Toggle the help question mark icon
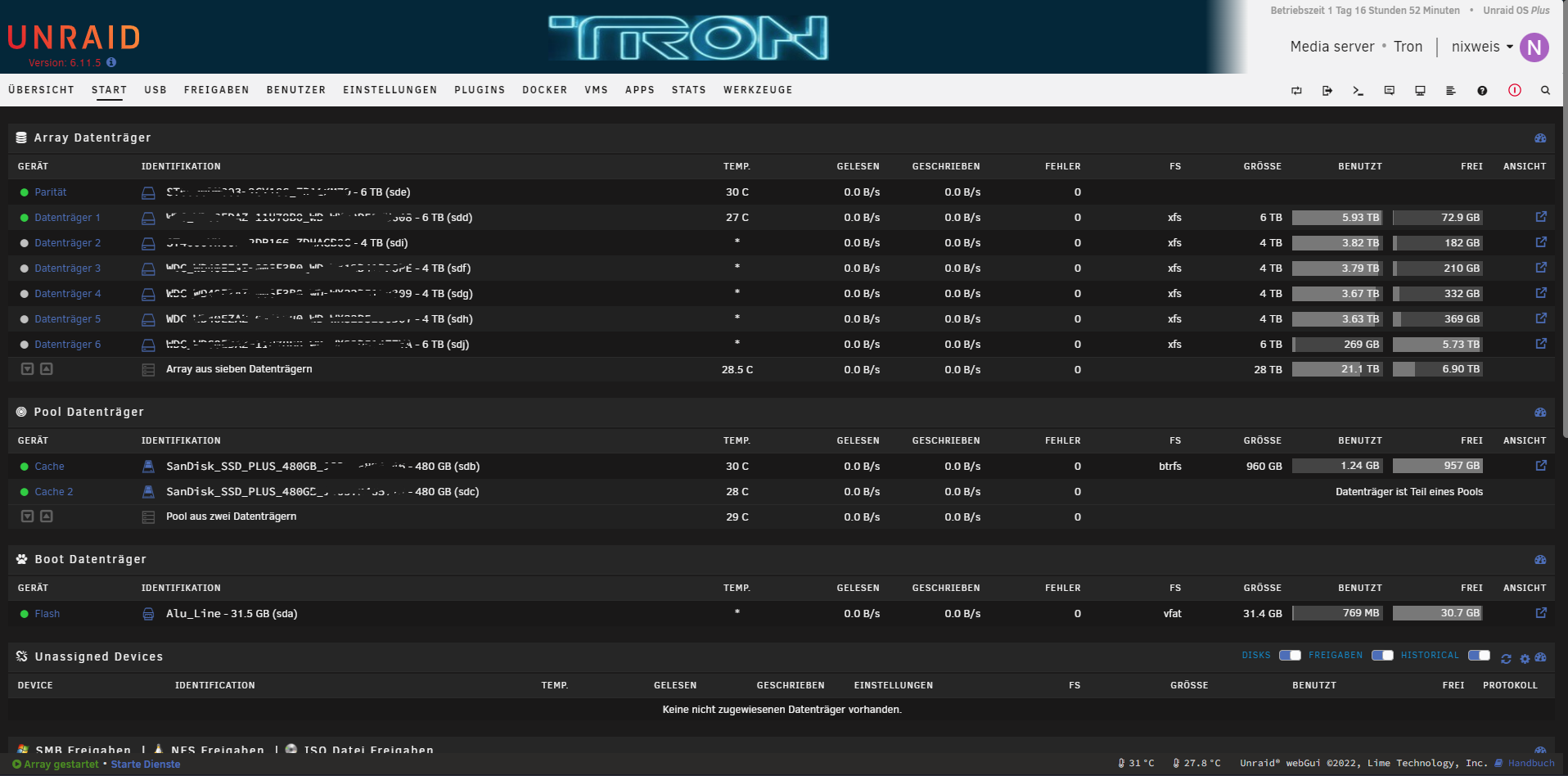 (1482, 91)
